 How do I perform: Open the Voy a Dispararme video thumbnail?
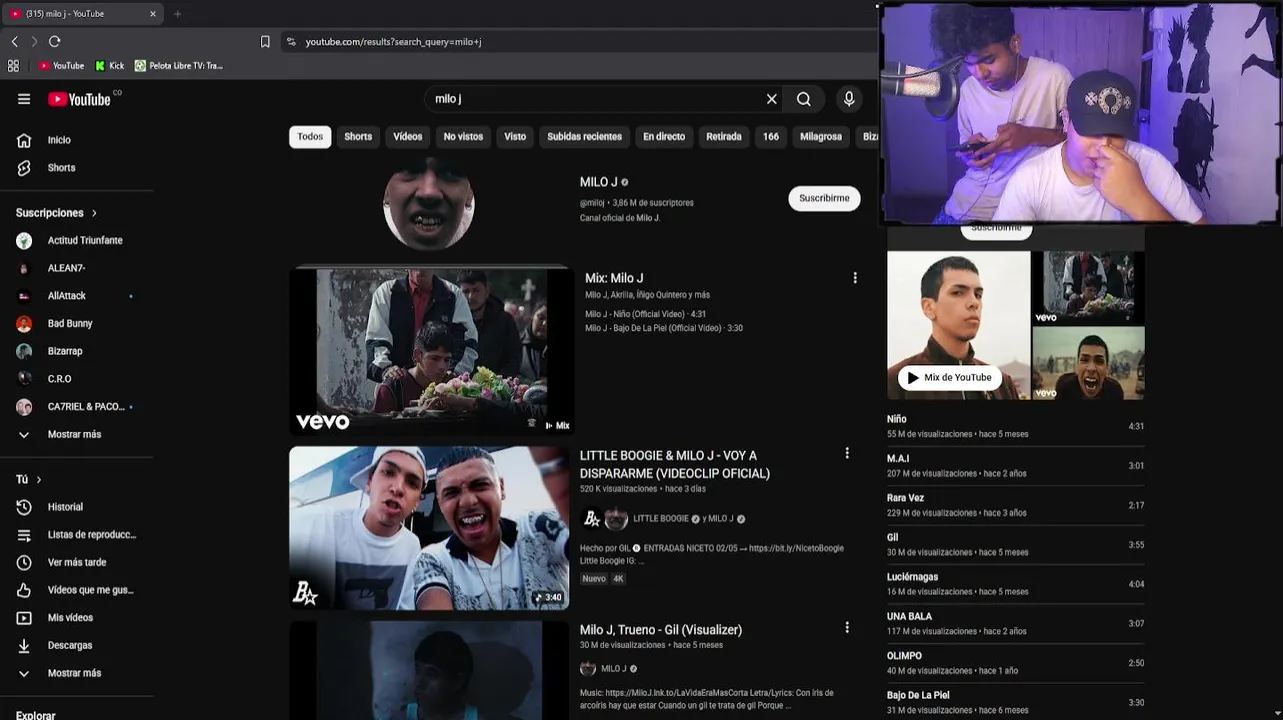point(429,528)
